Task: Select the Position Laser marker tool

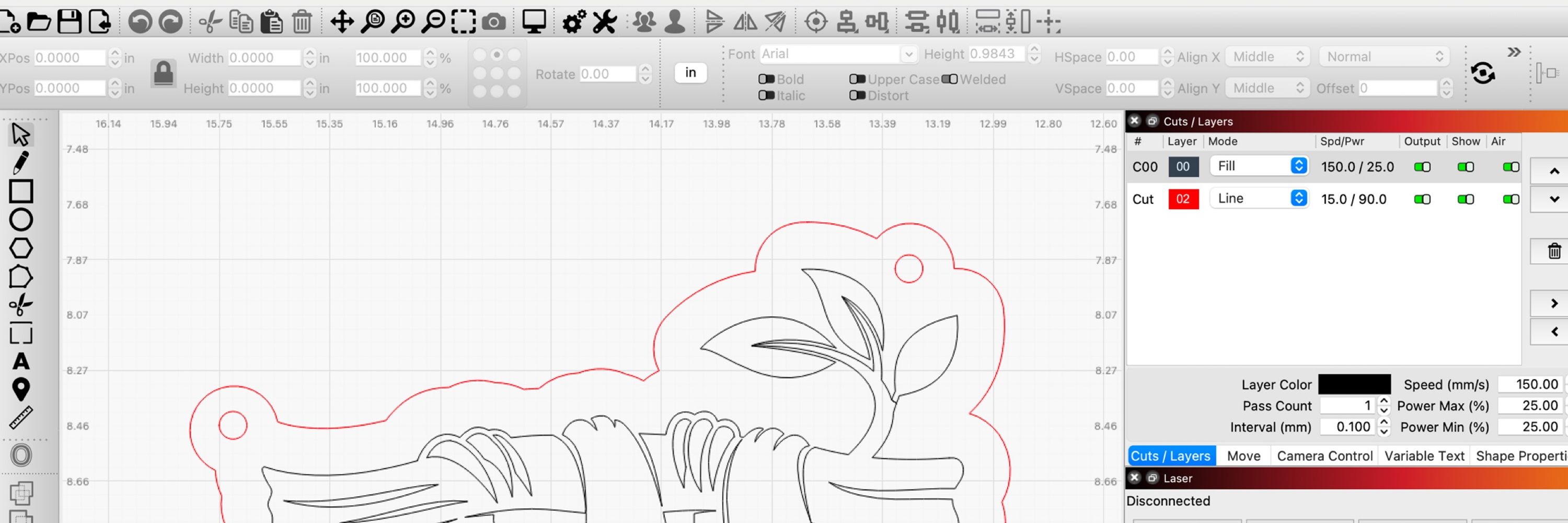Action: tap(21, 390)
